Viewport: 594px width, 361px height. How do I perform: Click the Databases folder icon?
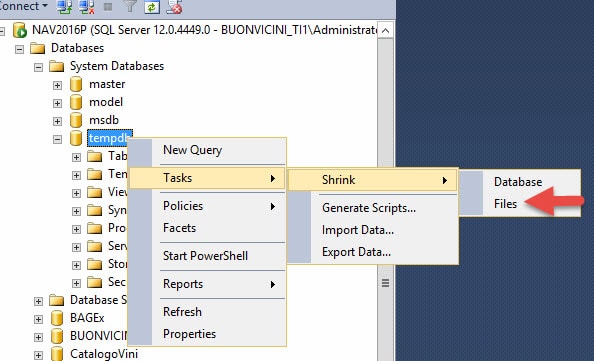pos(38,48)
